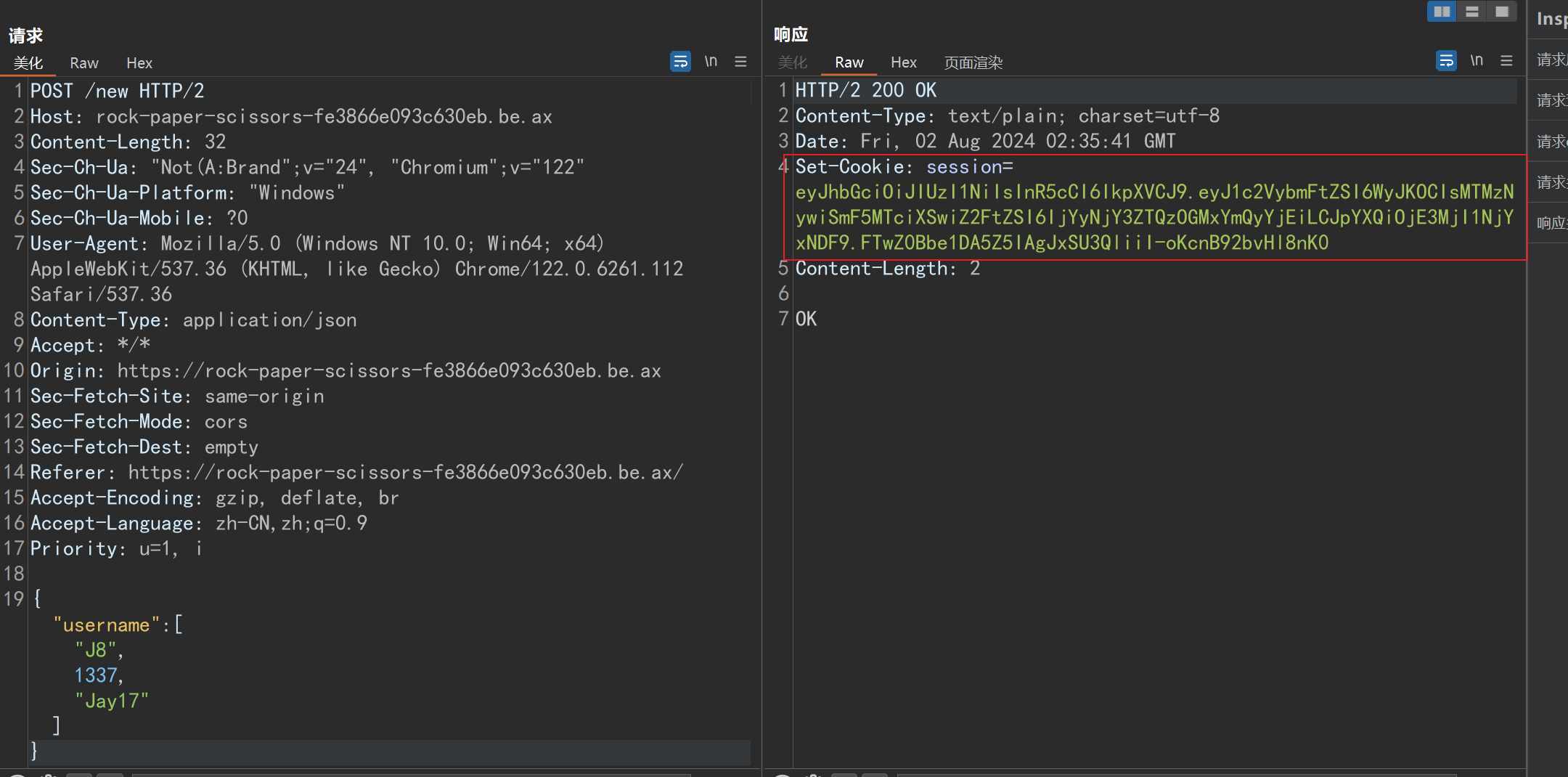Click closing brace on the last request line

(x=34, y=752)
